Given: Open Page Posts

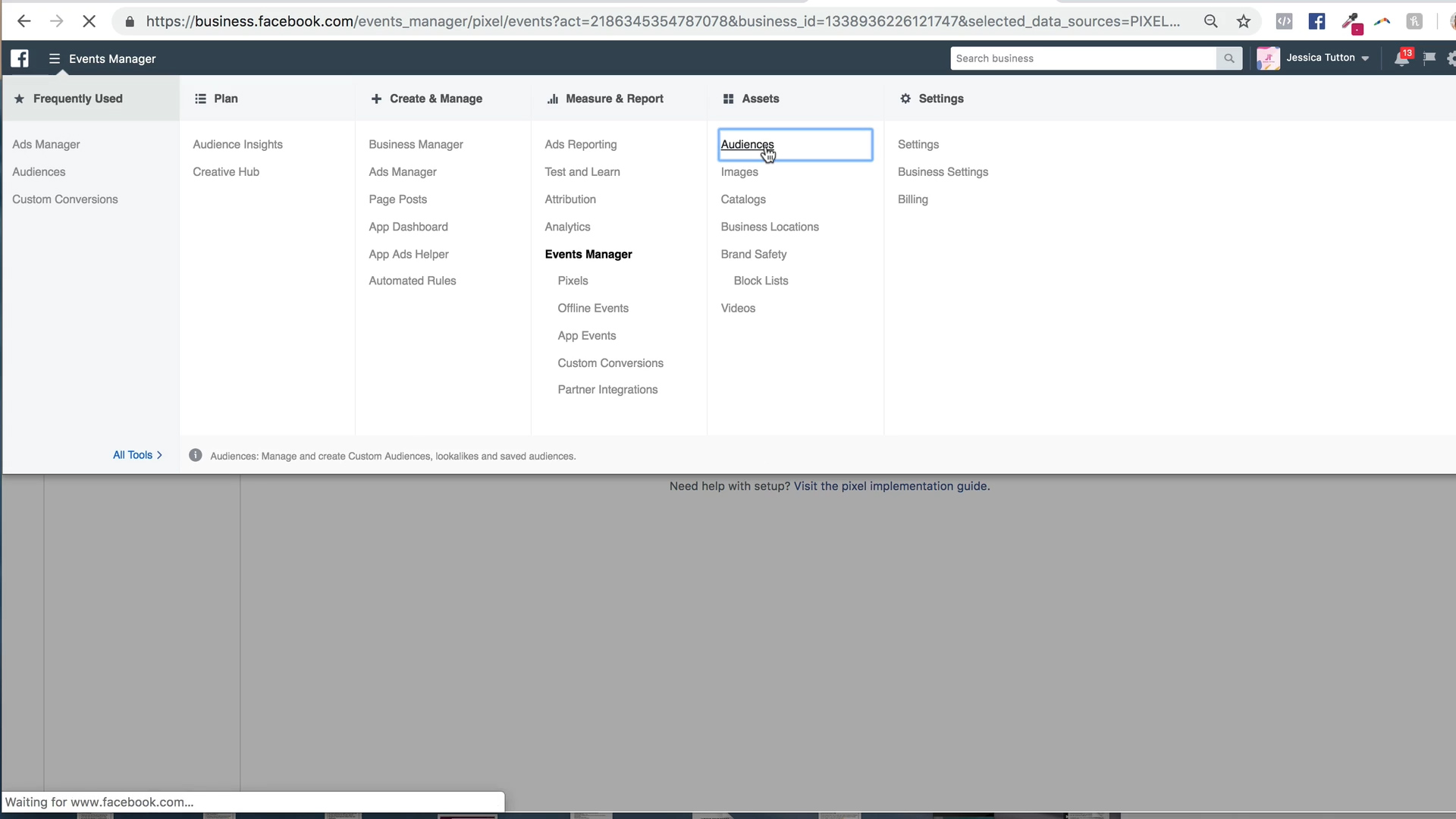Looking at the screenshot, I should click(x=398, y=199).
